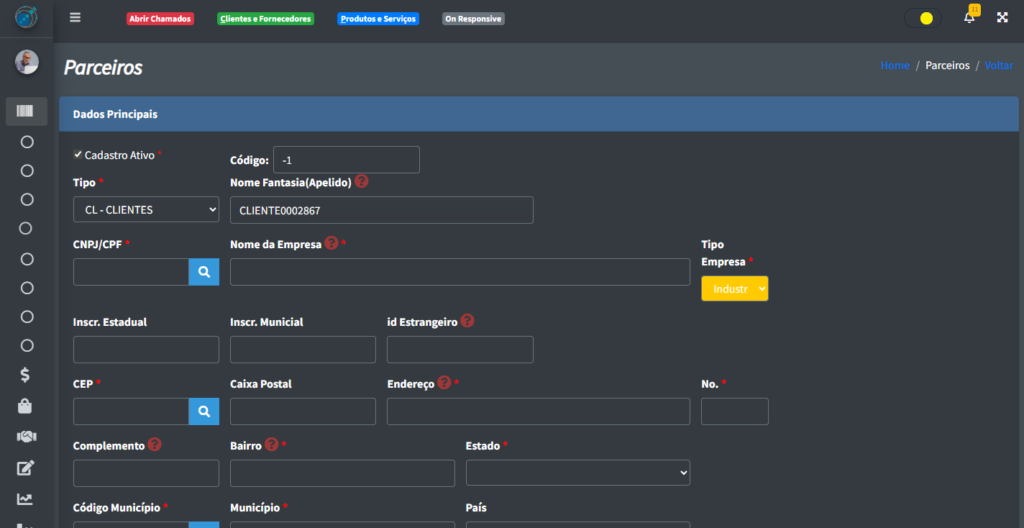Toggle the Cadastro Ativo checkbox

78,155
